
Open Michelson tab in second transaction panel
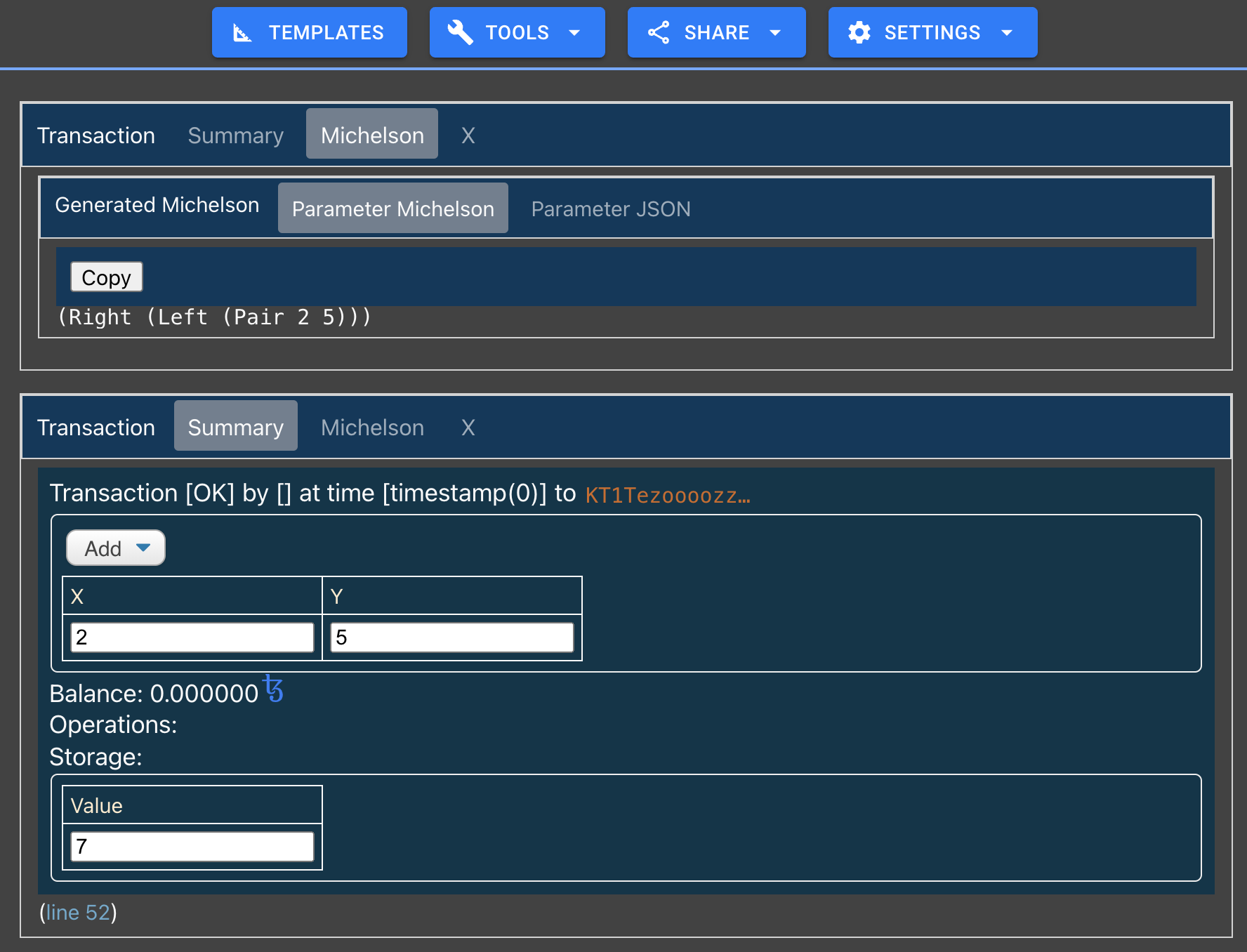[372, 427]
